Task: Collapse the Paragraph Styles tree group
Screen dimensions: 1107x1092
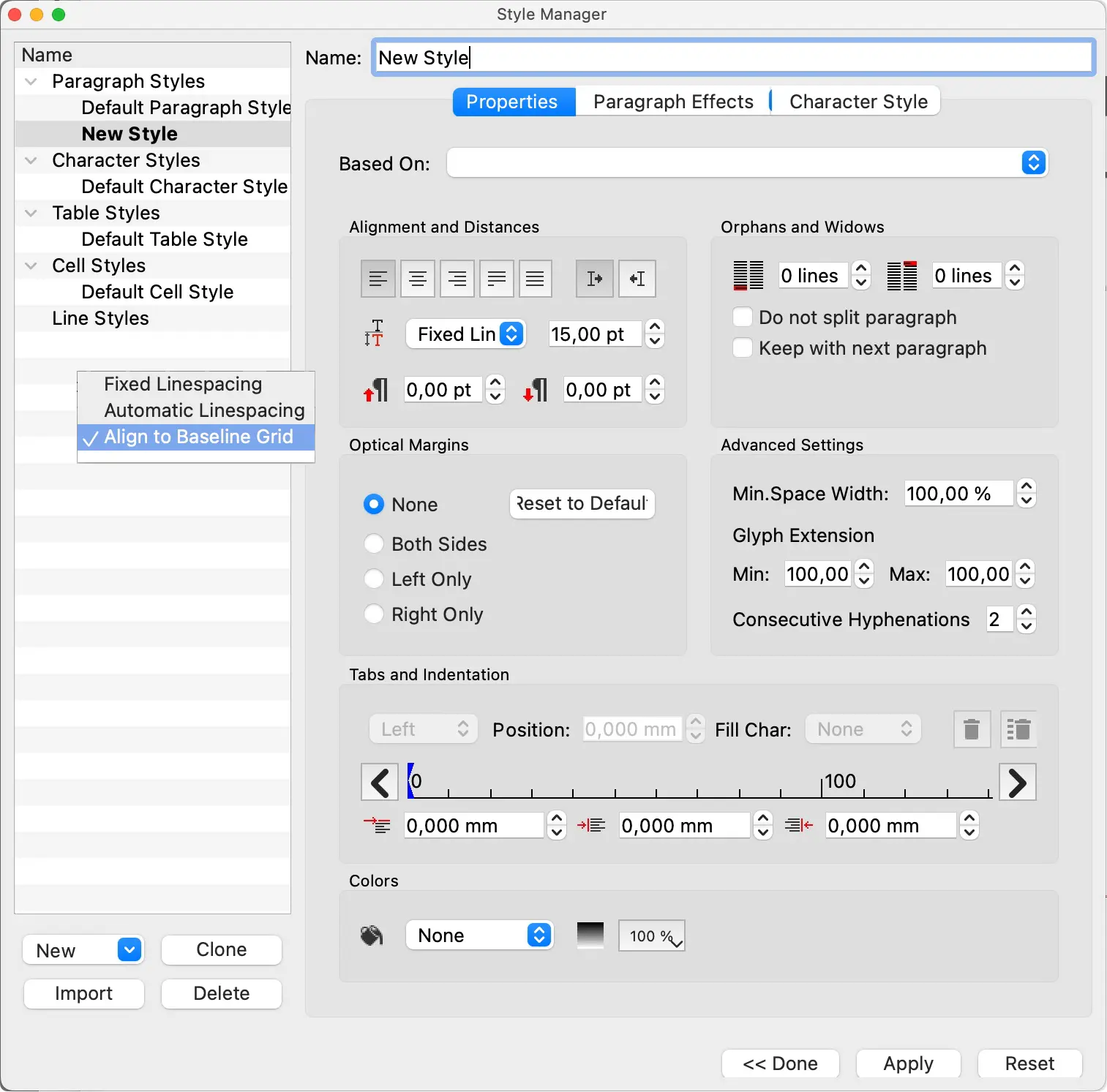Action: (x=31, y=81)
